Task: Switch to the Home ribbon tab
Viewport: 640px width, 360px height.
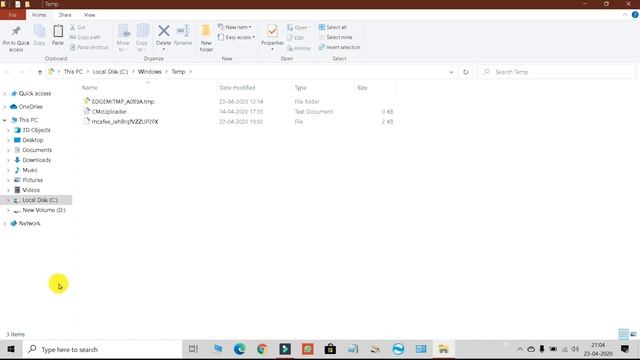Action: pyautogui.click(x=39, y=15)
